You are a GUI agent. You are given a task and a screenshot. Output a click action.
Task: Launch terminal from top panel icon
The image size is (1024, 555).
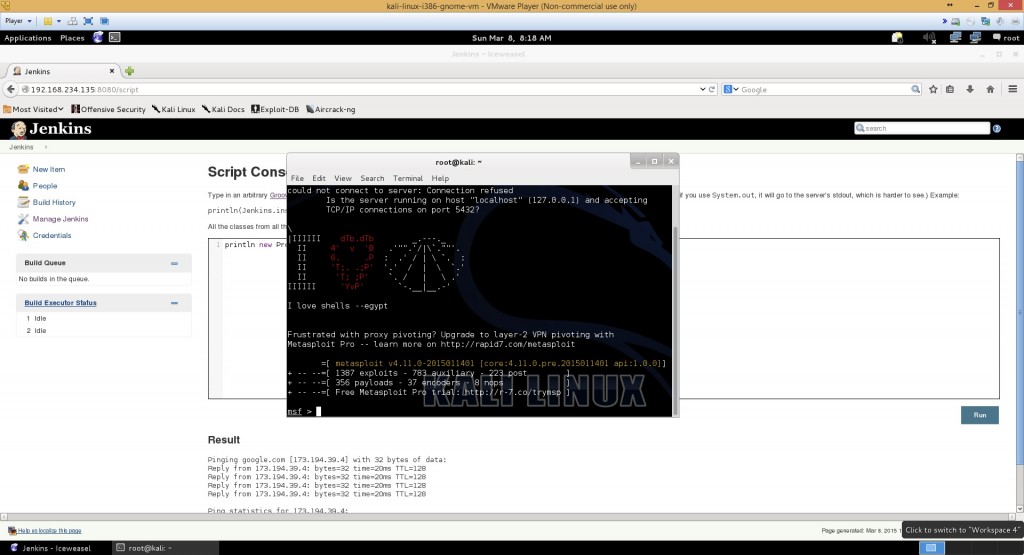point(114,37)
